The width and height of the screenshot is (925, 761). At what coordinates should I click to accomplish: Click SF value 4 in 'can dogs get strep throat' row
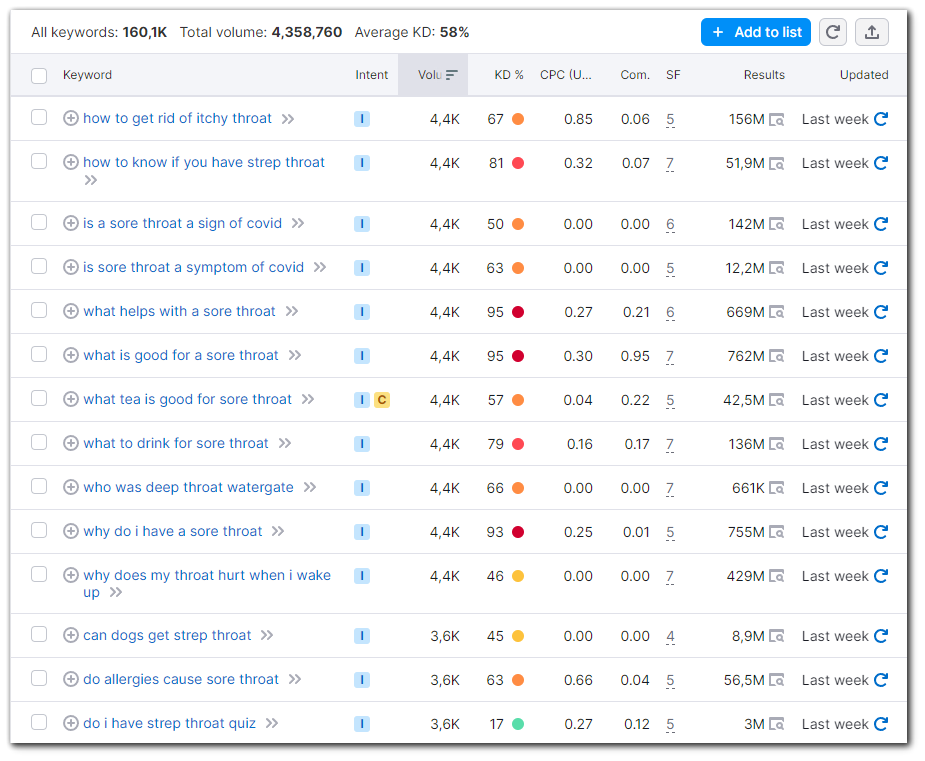pos(670,637)
